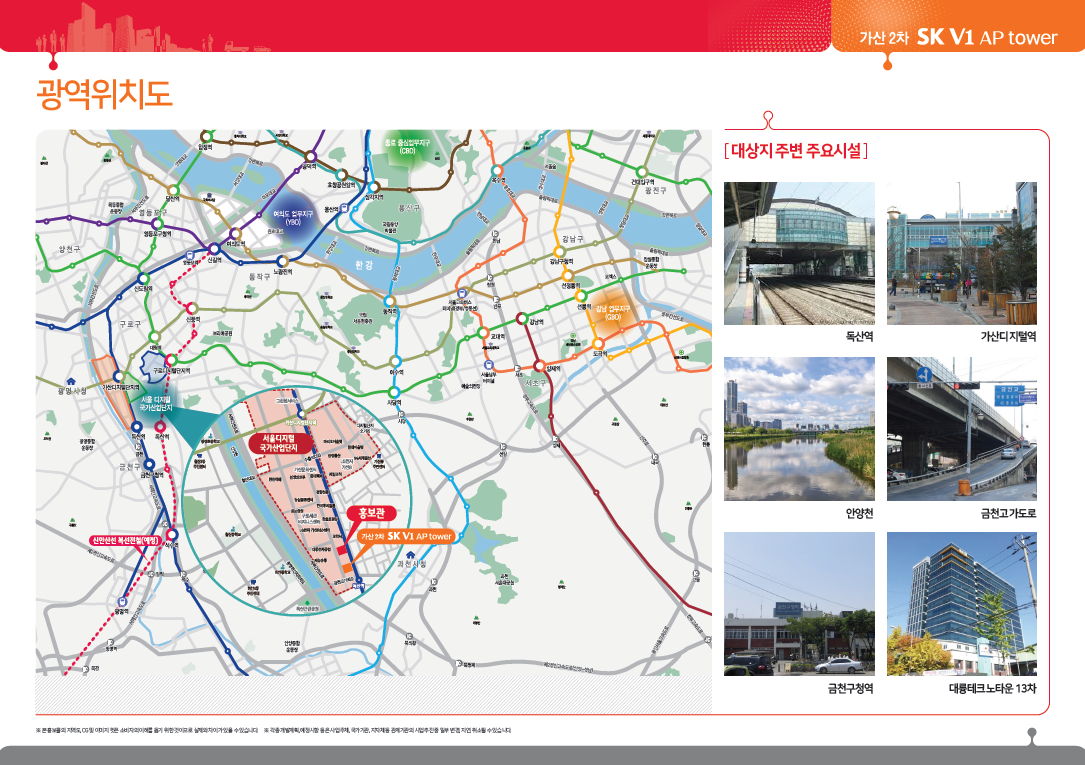Click the 강남구 district label
The image size is (1085, 765).
[572, 239]
